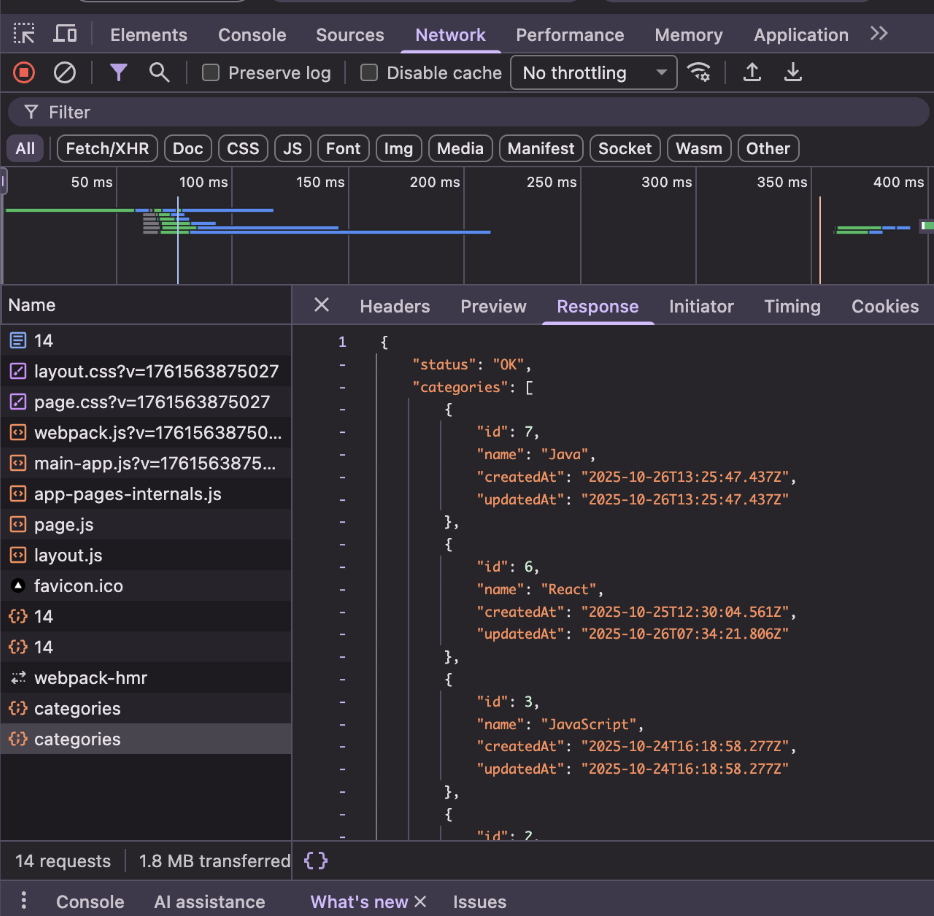
Task: Toggle the device toolbar icon
Action: point(65,34)
